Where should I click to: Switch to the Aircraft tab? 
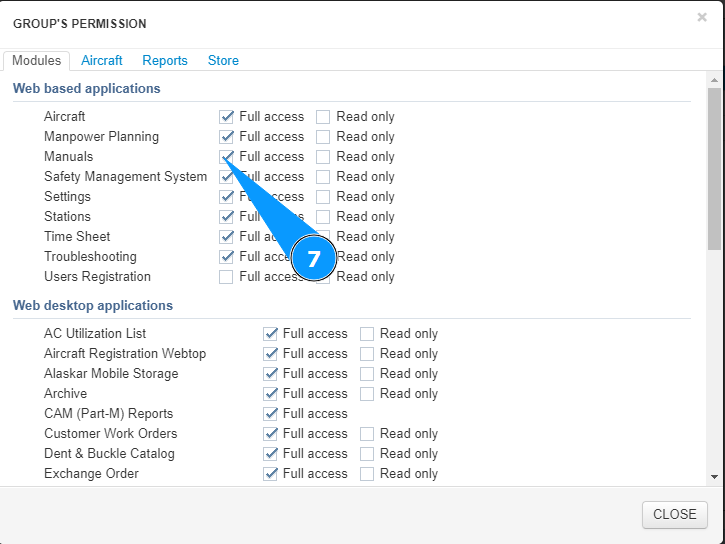pyautogui.click(x=102, y=60)
